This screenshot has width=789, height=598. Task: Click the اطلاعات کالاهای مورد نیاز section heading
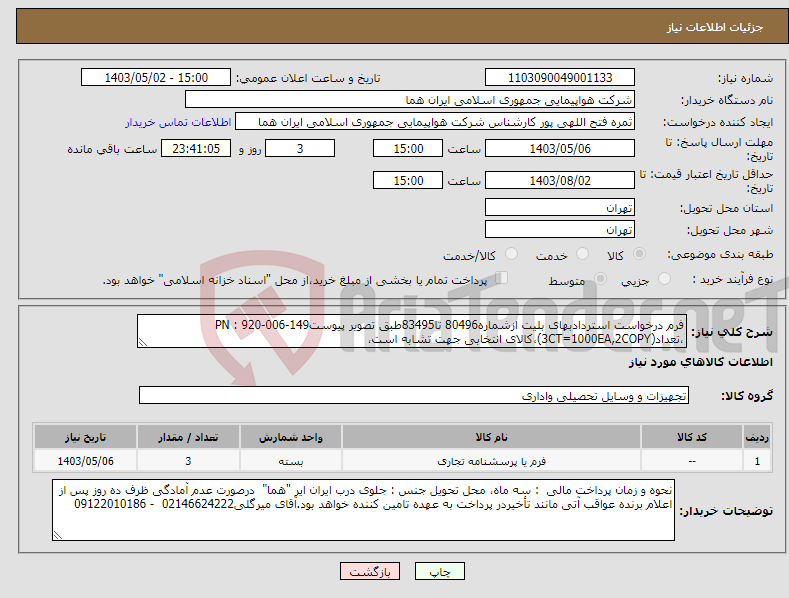(x=700, y=362)
